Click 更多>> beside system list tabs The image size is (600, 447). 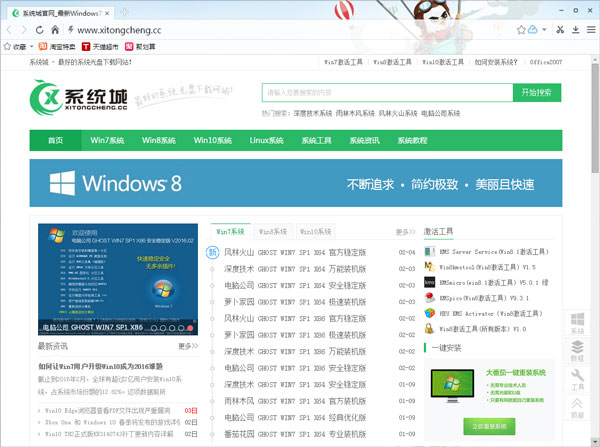[405, 232]
